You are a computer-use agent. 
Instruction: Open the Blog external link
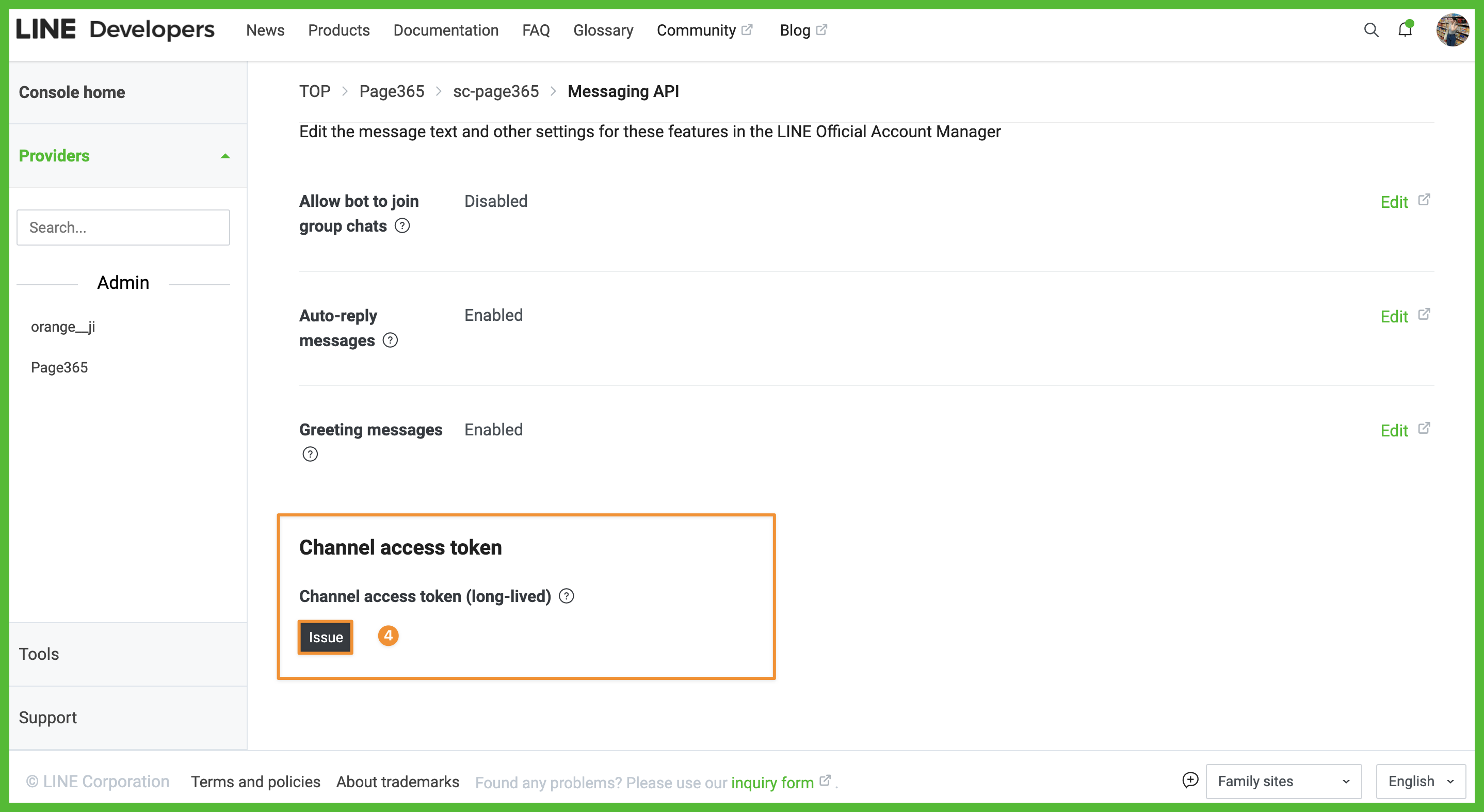[803, 30]
